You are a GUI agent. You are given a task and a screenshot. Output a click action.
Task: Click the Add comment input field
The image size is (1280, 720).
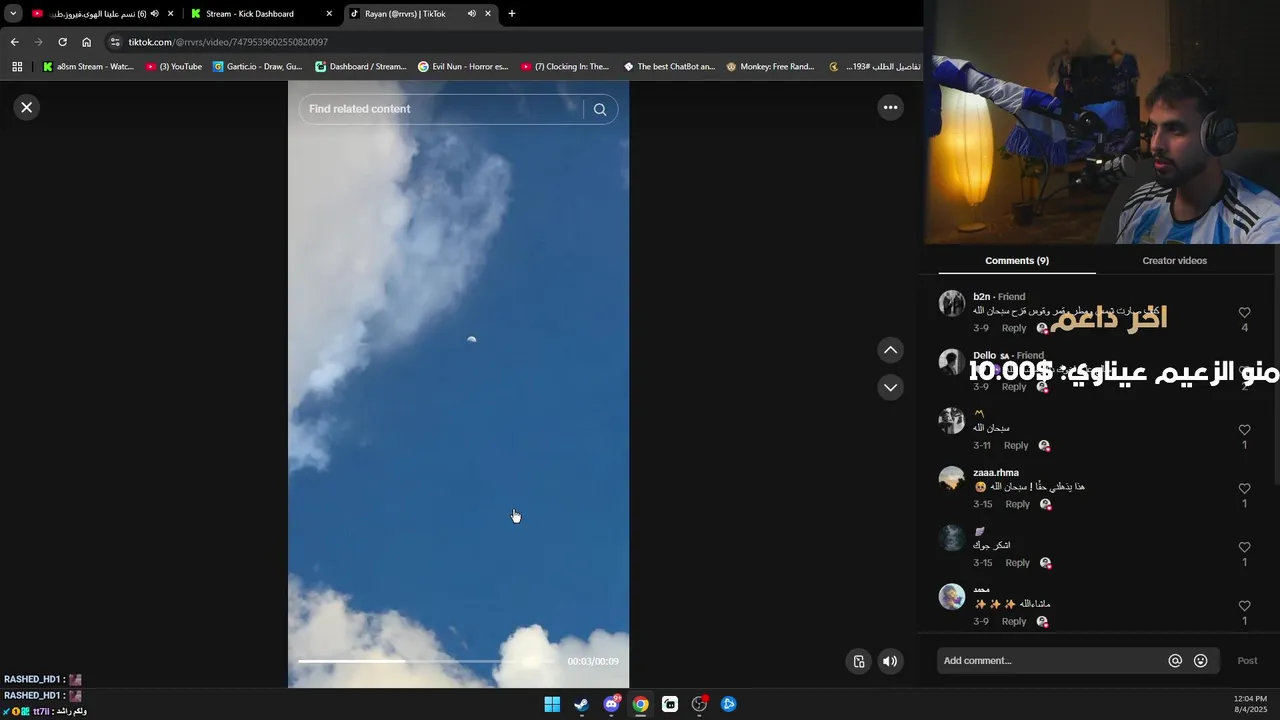(x=1050, y=661)
